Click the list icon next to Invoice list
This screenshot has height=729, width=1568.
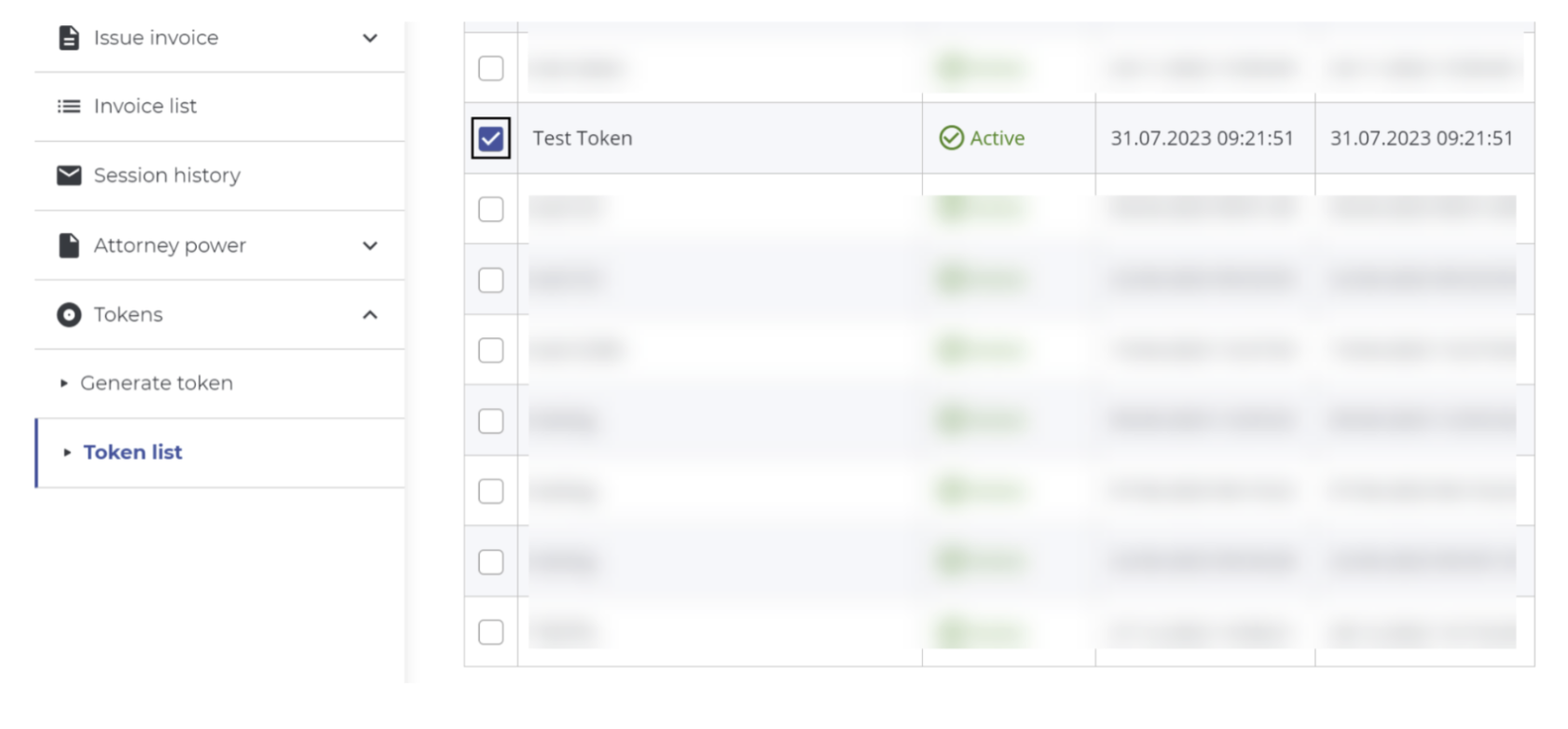69,106
